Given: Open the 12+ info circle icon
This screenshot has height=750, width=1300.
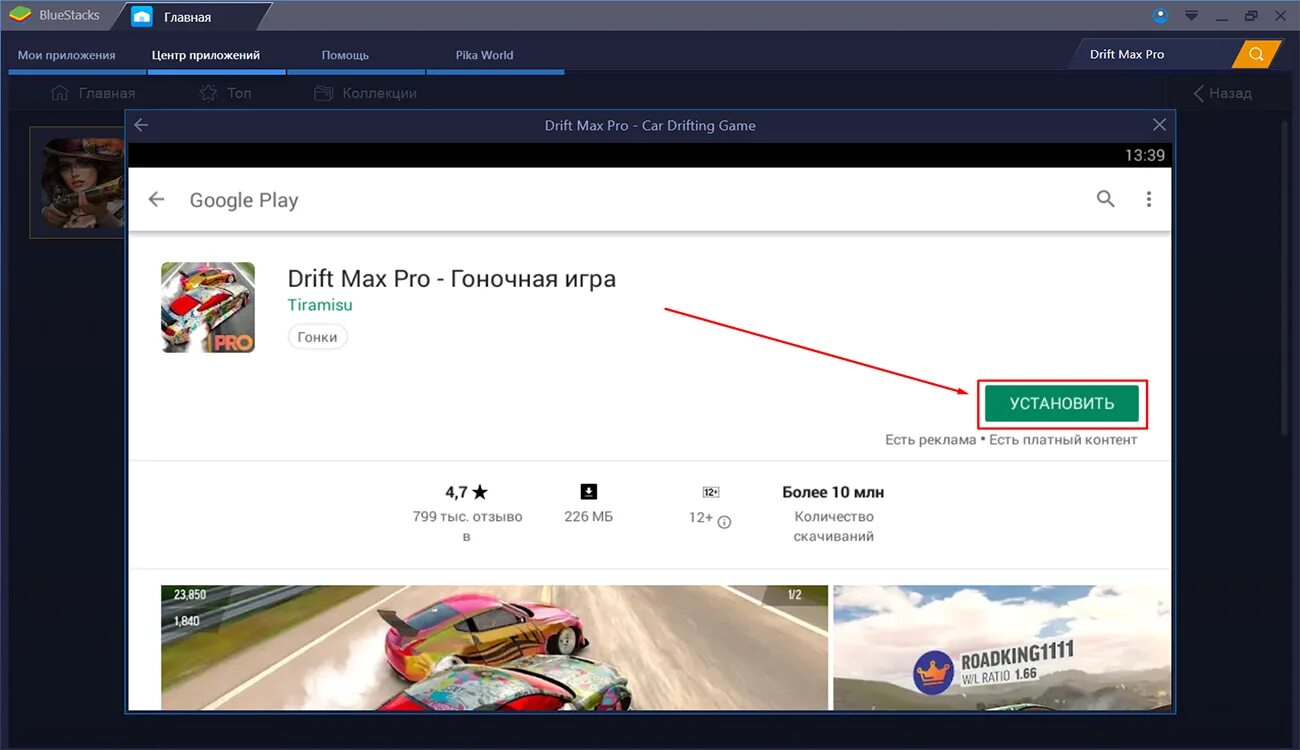Looking at the screenshot, I should click(x=724, y=522).
